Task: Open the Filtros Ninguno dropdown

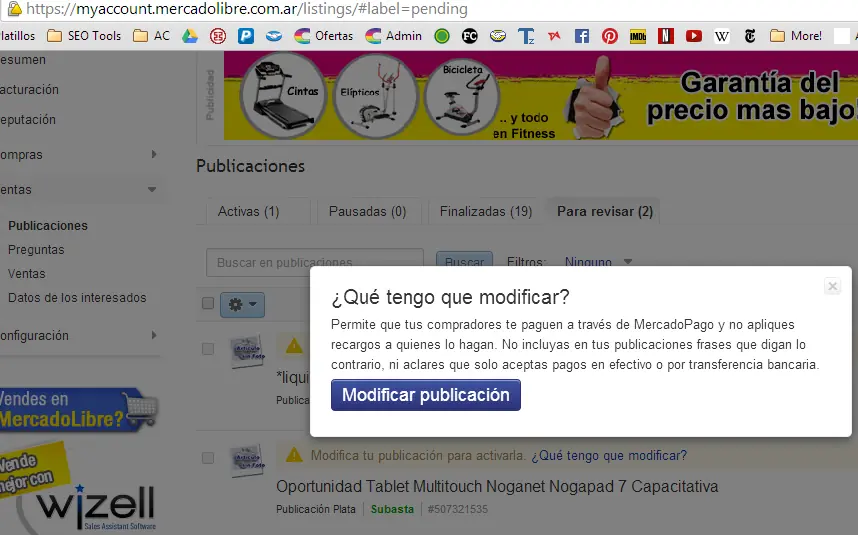Action: [598, 262]
